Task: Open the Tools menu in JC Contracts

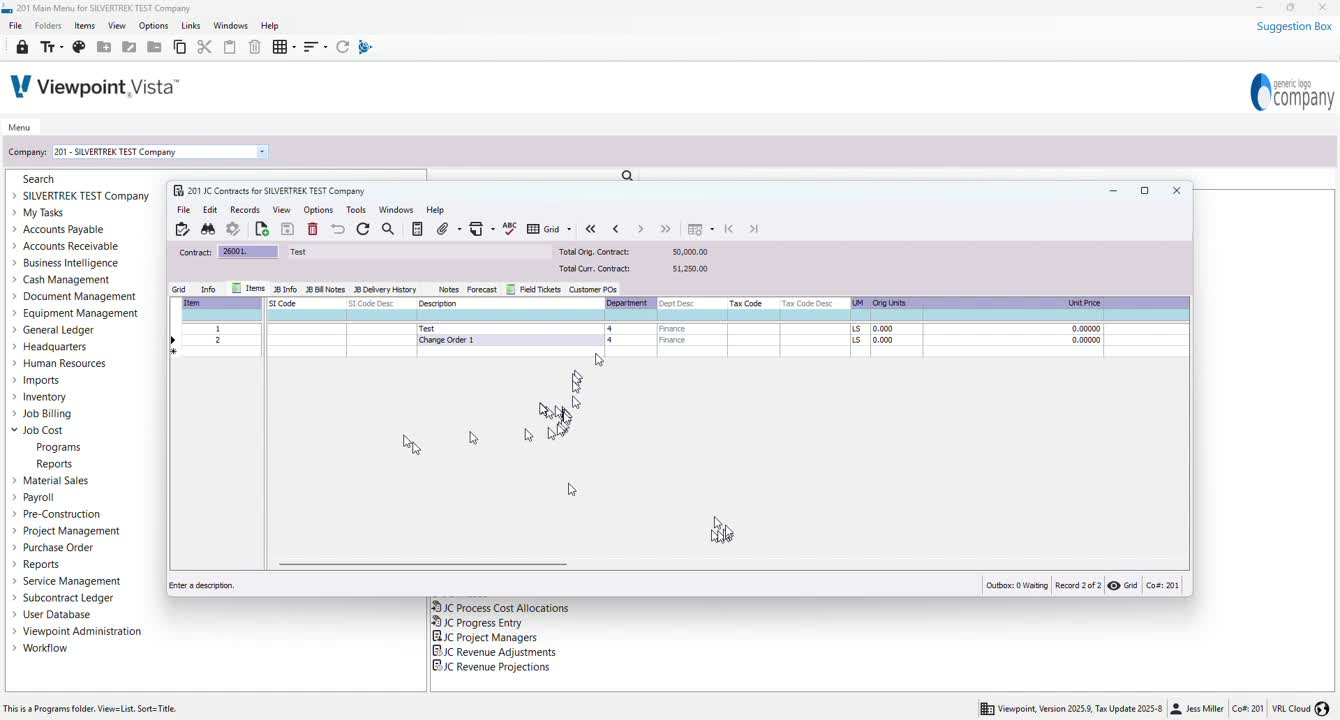Action: (x=356, y=210)
